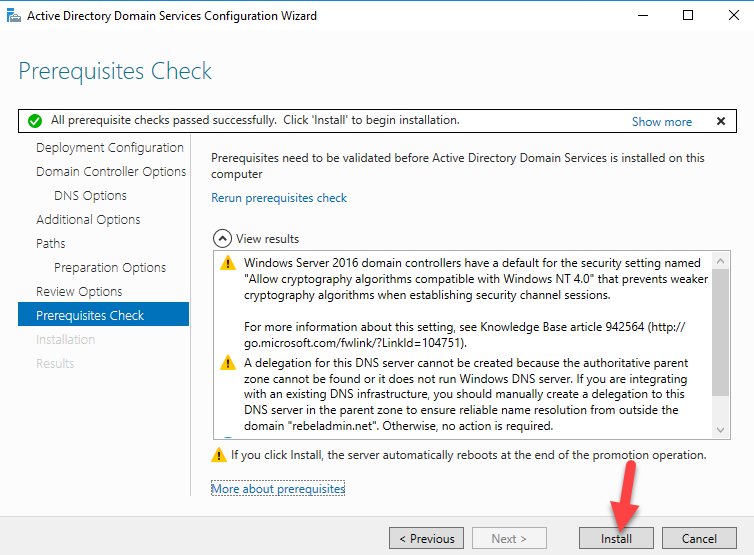Maximize the wizard window
Viewport: 754px width, 555px height.
pyautogui.click(x=688, y=15)
